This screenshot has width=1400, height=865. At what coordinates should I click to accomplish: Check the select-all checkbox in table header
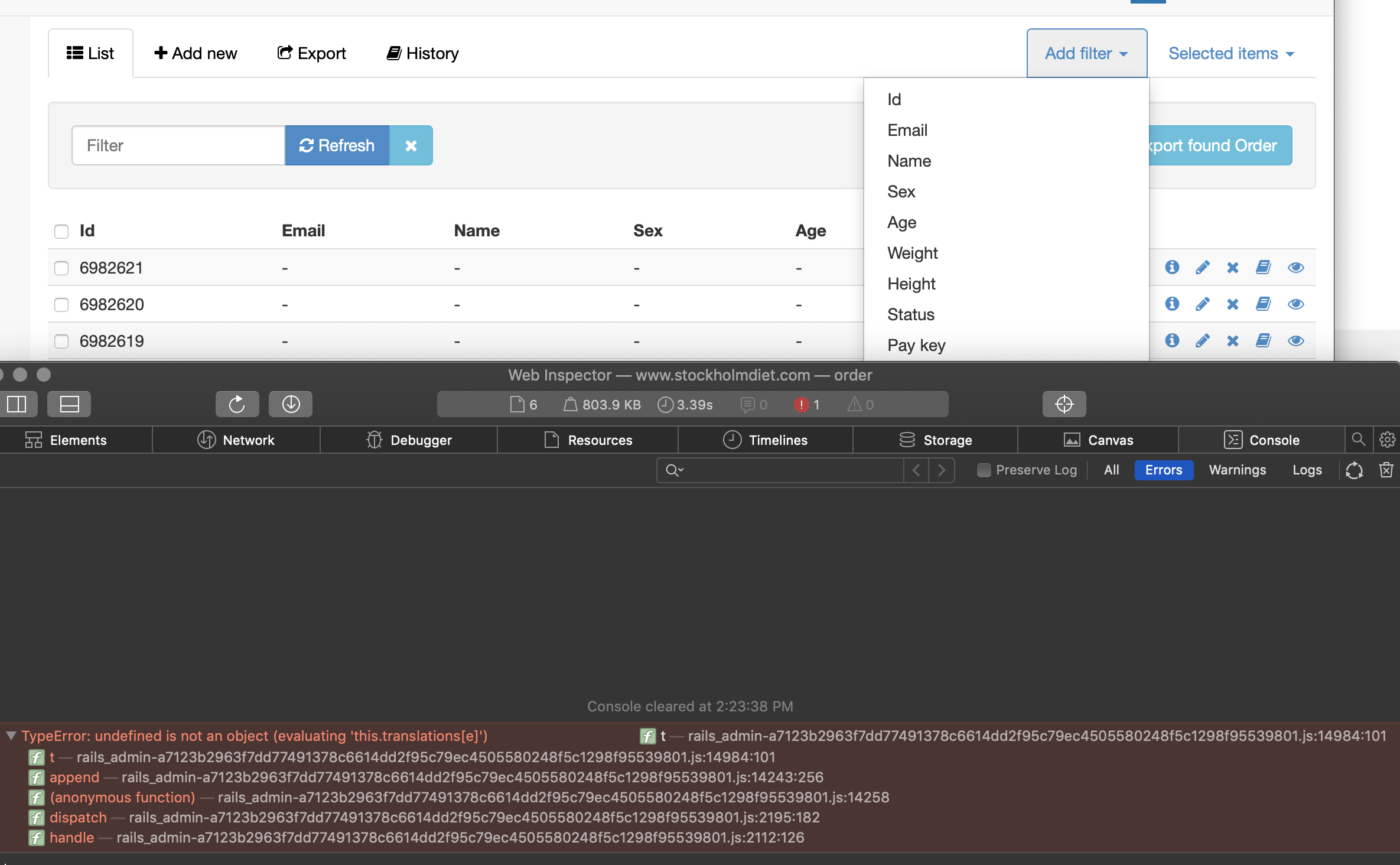(x=61, y=231)
